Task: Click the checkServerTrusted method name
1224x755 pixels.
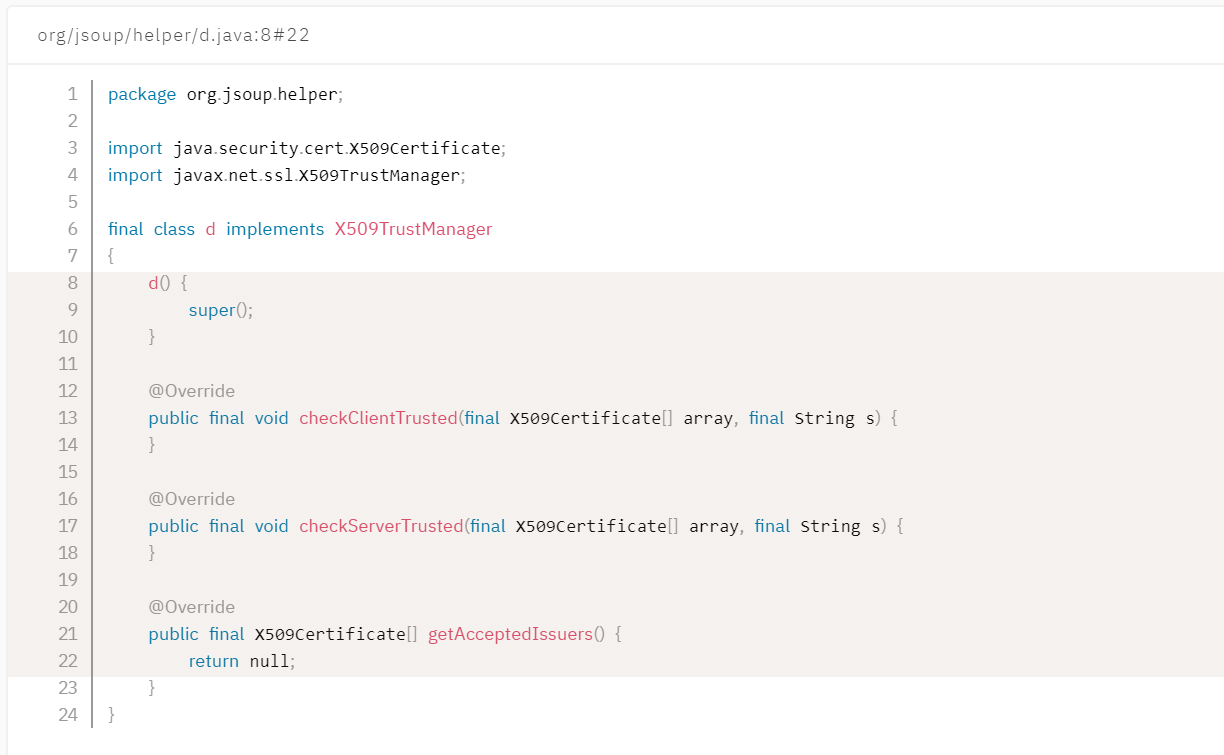Action: tap(381, 526)
